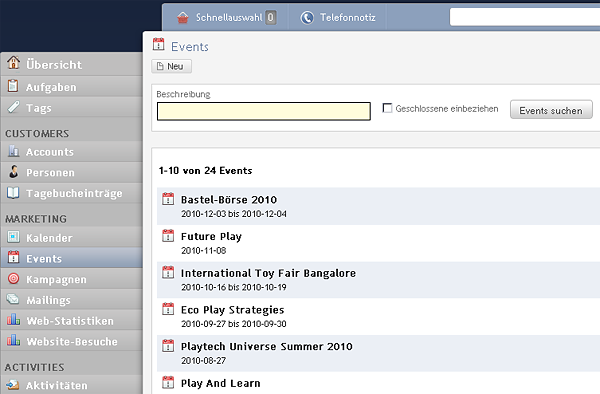Click the Schnellauswahl counter badge 0
The height and width of the screenshot is (394, 600).
271,18
